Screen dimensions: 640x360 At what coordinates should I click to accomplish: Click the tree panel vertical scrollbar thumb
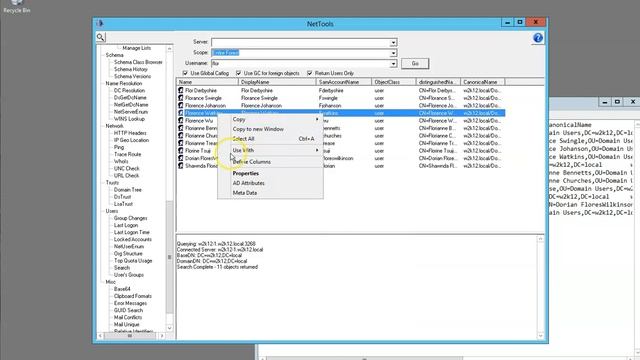(169, 257)
